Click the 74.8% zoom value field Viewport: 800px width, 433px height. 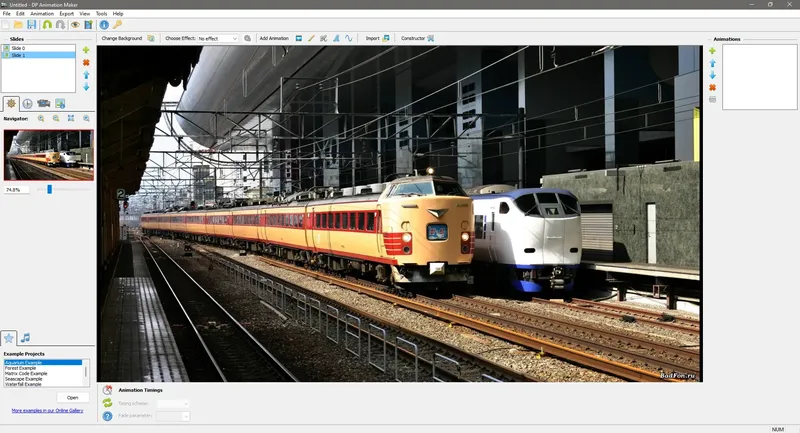16,190
